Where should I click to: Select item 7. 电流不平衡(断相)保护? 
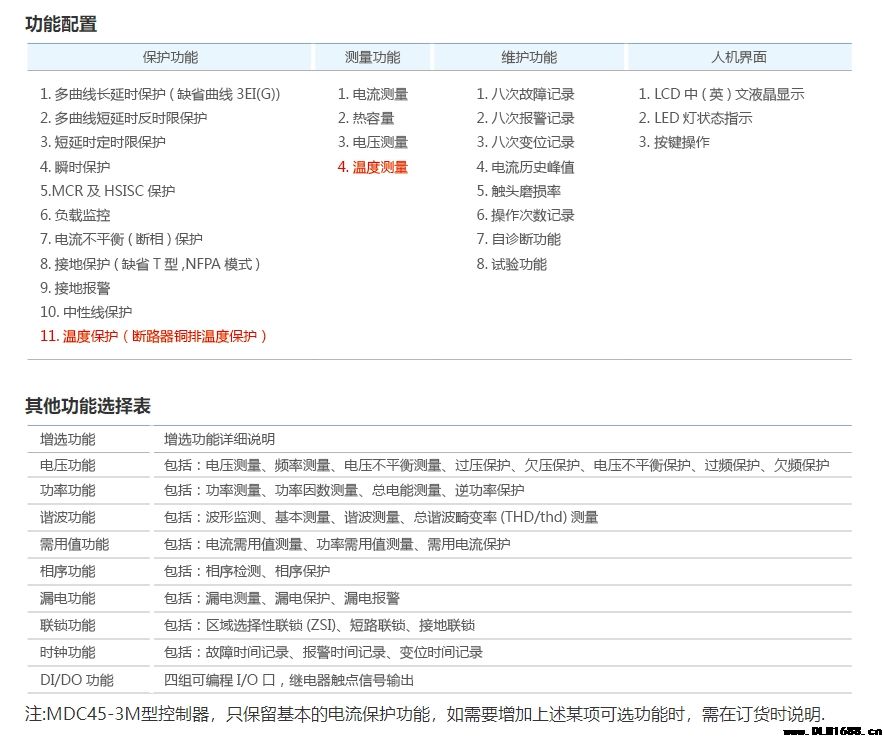tap(121, 239)
